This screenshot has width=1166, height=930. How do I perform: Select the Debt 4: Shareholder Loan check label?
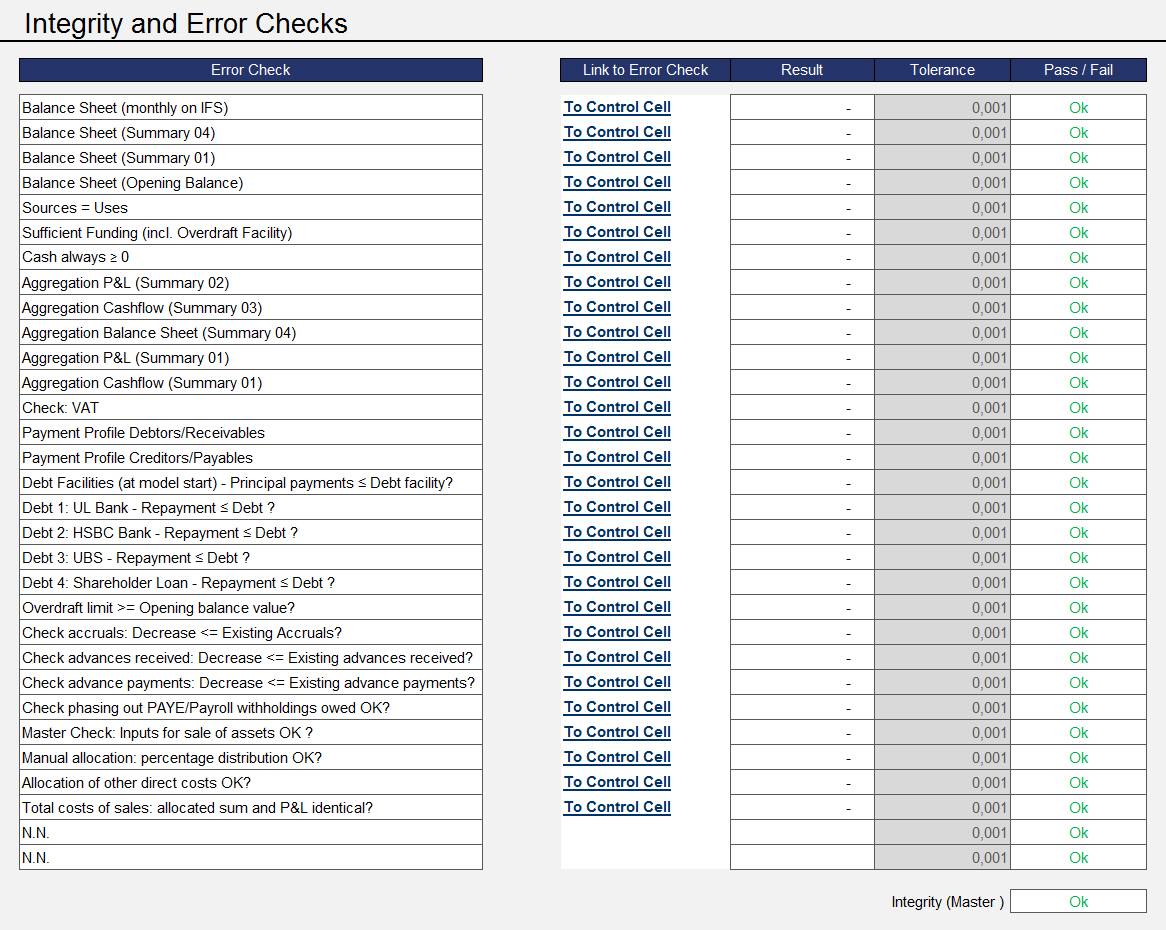[x=250, y=582]
